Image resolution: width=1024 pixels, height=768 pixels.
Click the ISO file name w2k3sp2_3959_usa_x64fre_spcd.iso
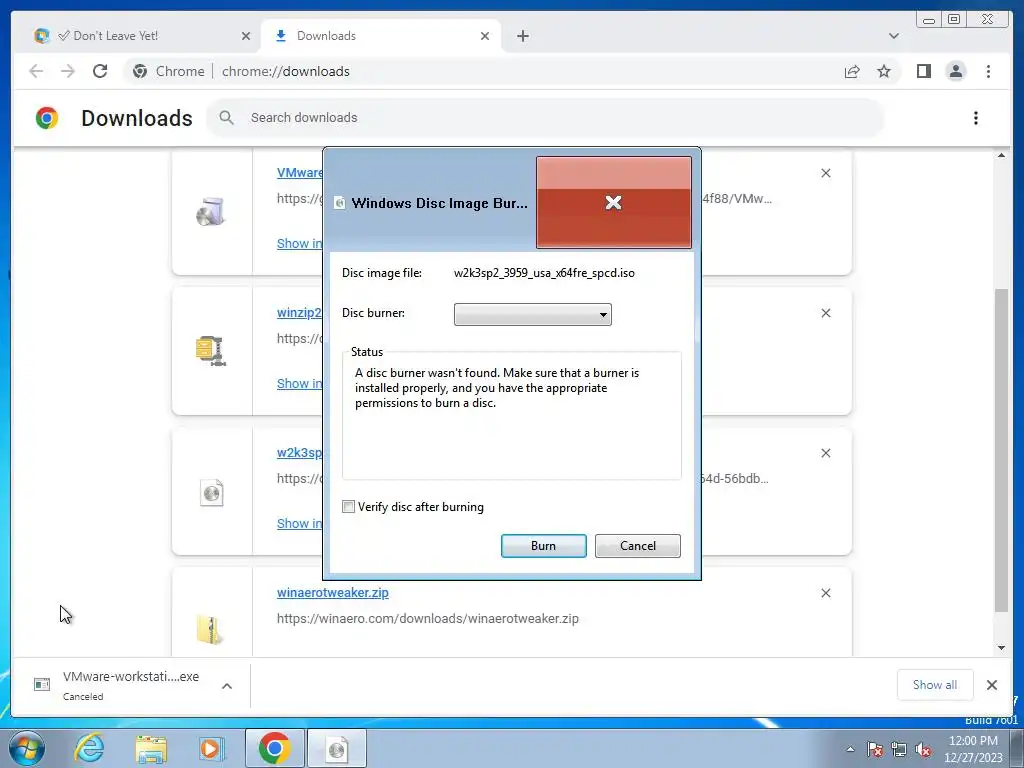[x=544, y=273]
